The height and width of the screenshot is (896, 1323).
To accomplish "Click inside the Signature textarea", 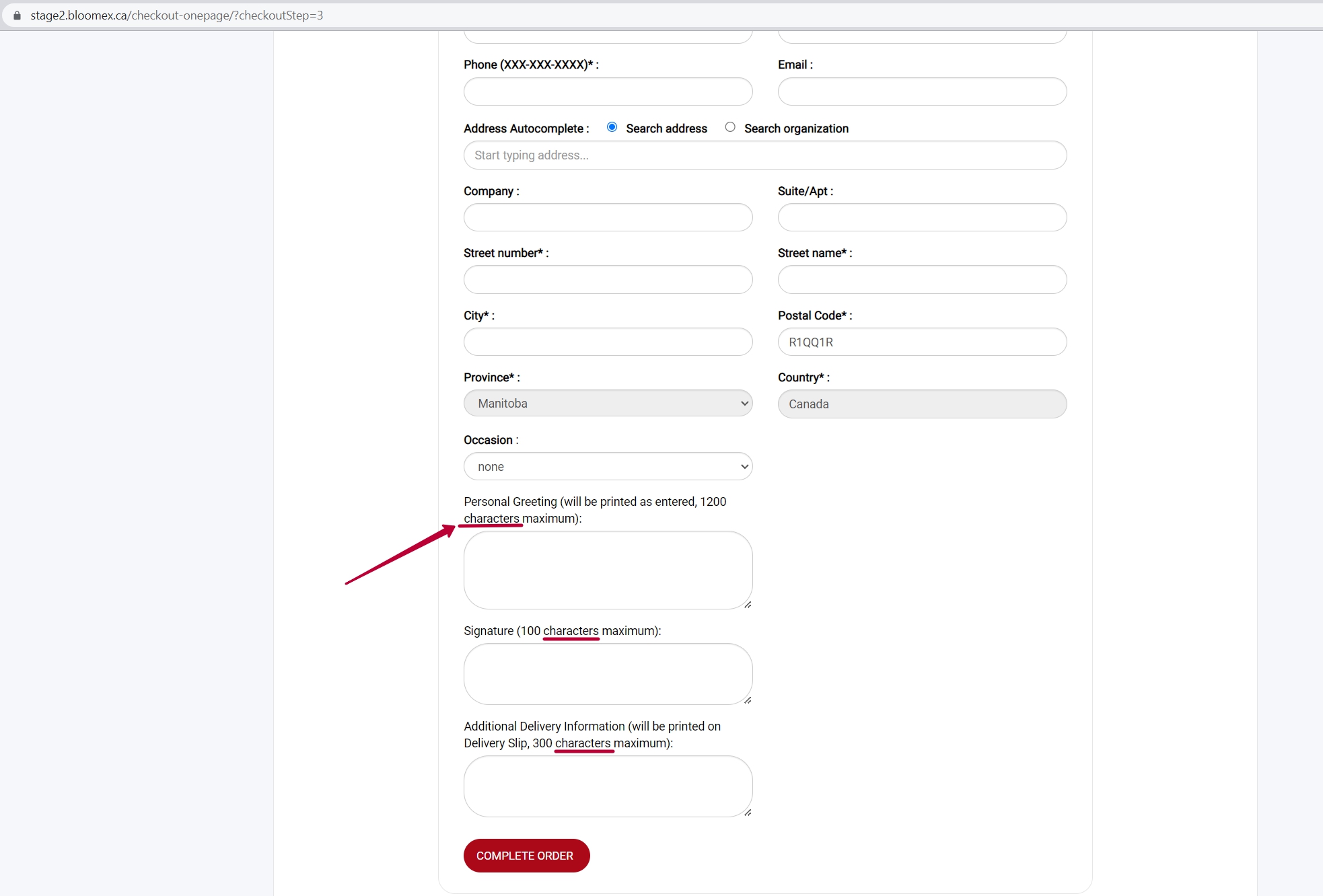I will [608, 674].
